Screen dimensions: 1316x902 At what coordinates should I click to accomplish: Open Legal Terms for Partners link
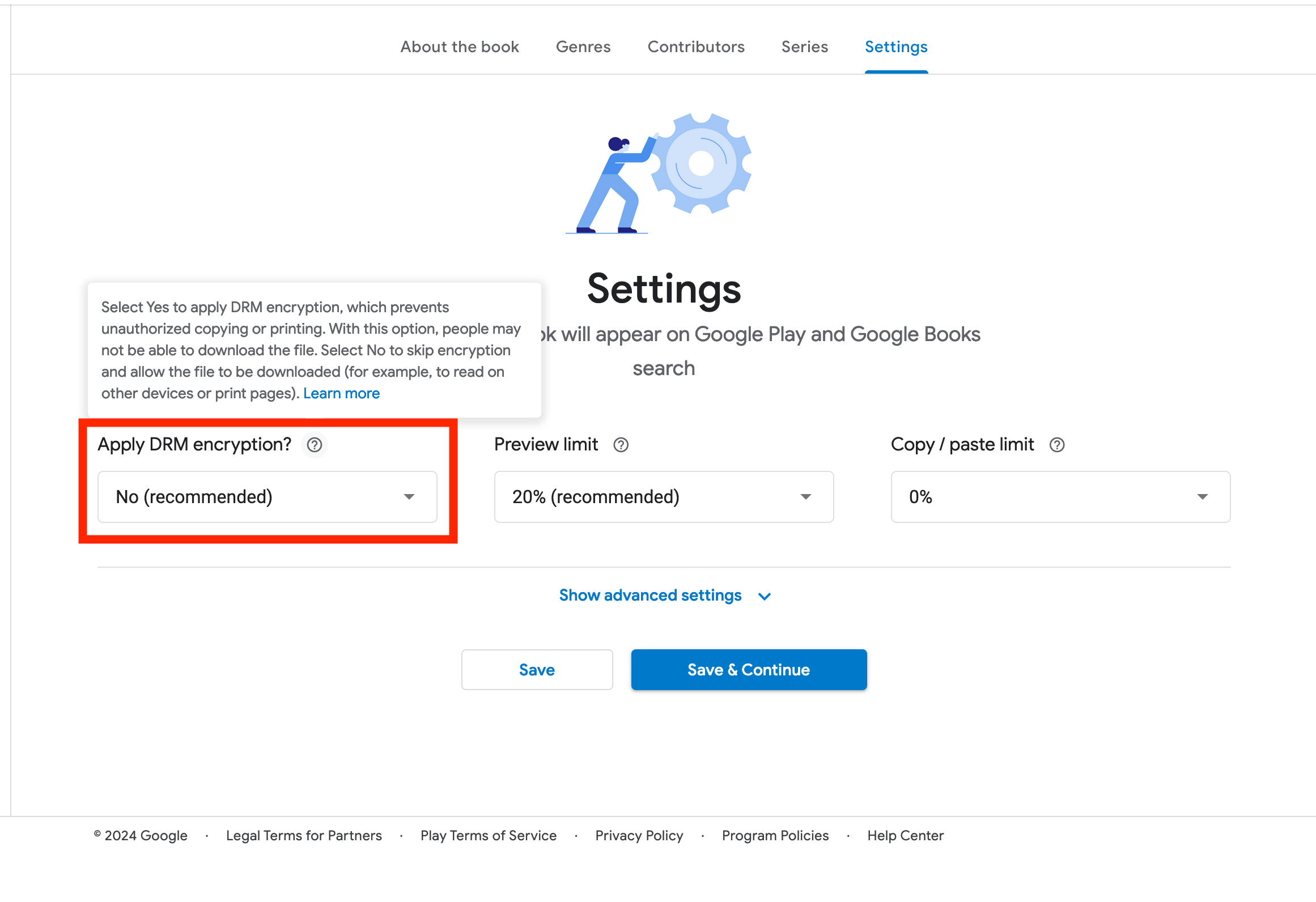pyautogui.click(x=304, y=836)
